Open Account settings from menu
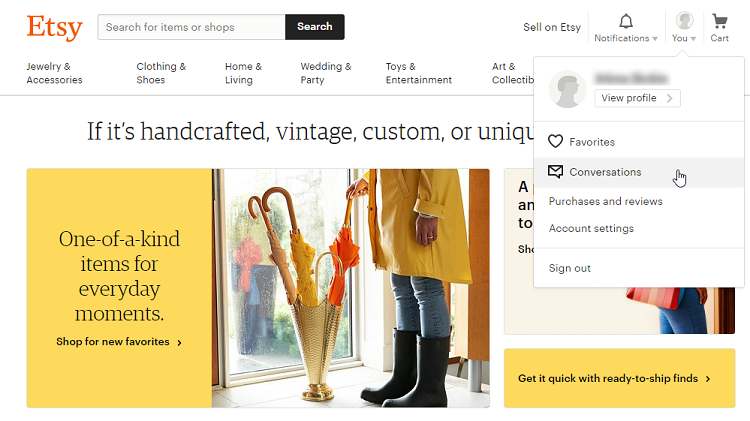750x421 pixels. point(591,228)
